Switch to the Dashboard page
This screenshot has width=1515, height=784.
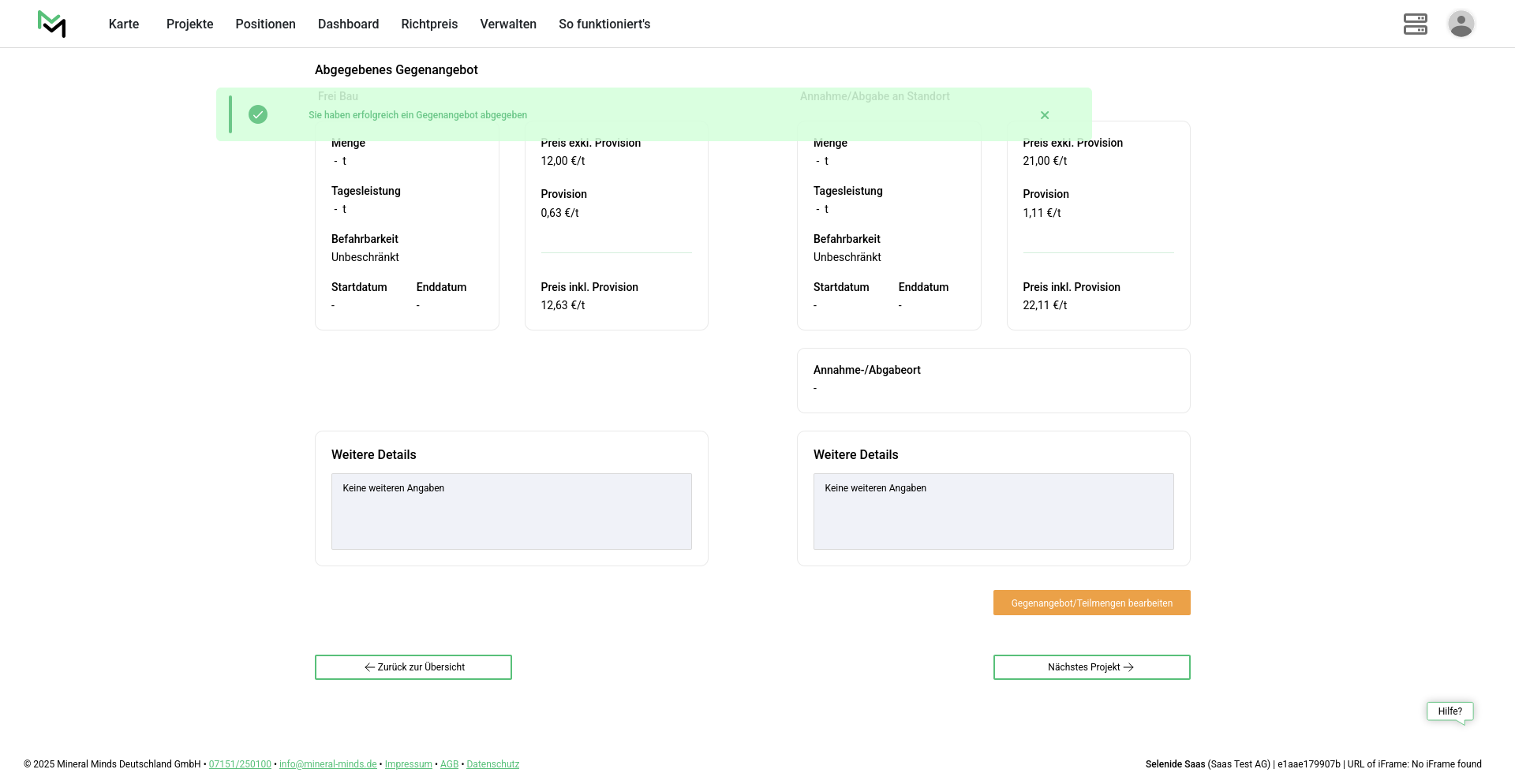click(348, 24)
